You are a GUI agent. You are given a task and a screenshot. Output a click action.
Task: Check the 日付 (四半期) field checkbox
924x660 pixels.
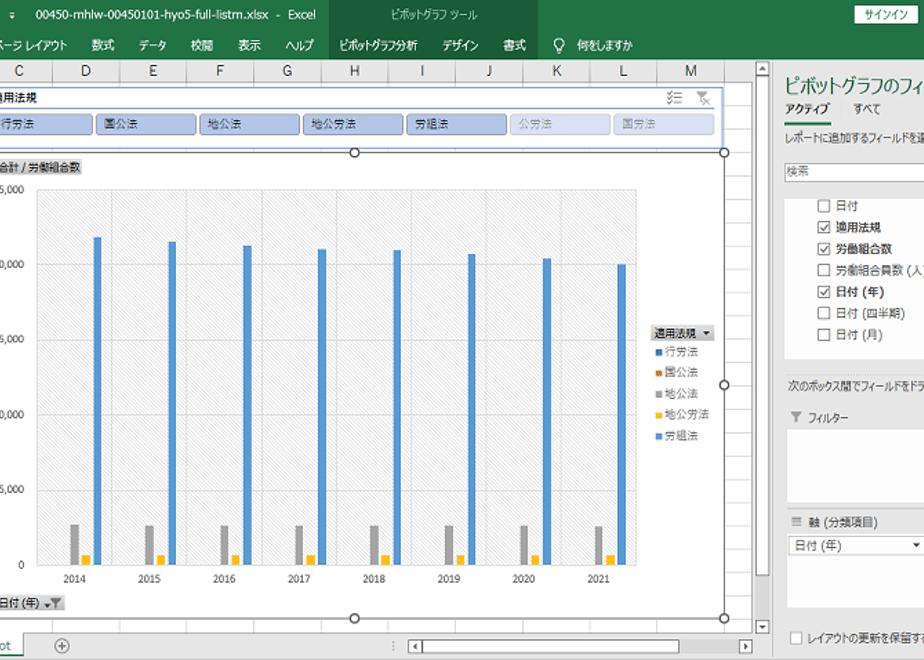pyautogui.click(x=824, y=313)
